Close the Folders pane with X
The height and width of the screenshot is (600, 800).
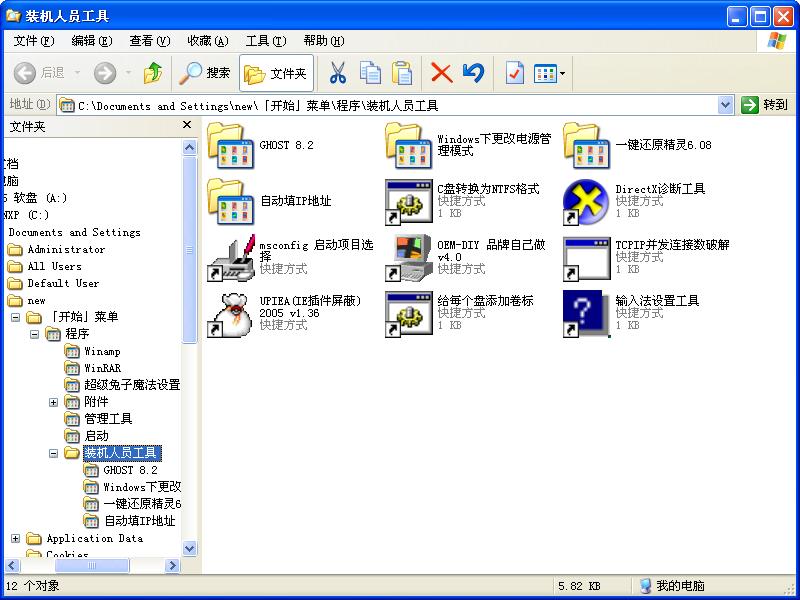click(x=187, y=125)
